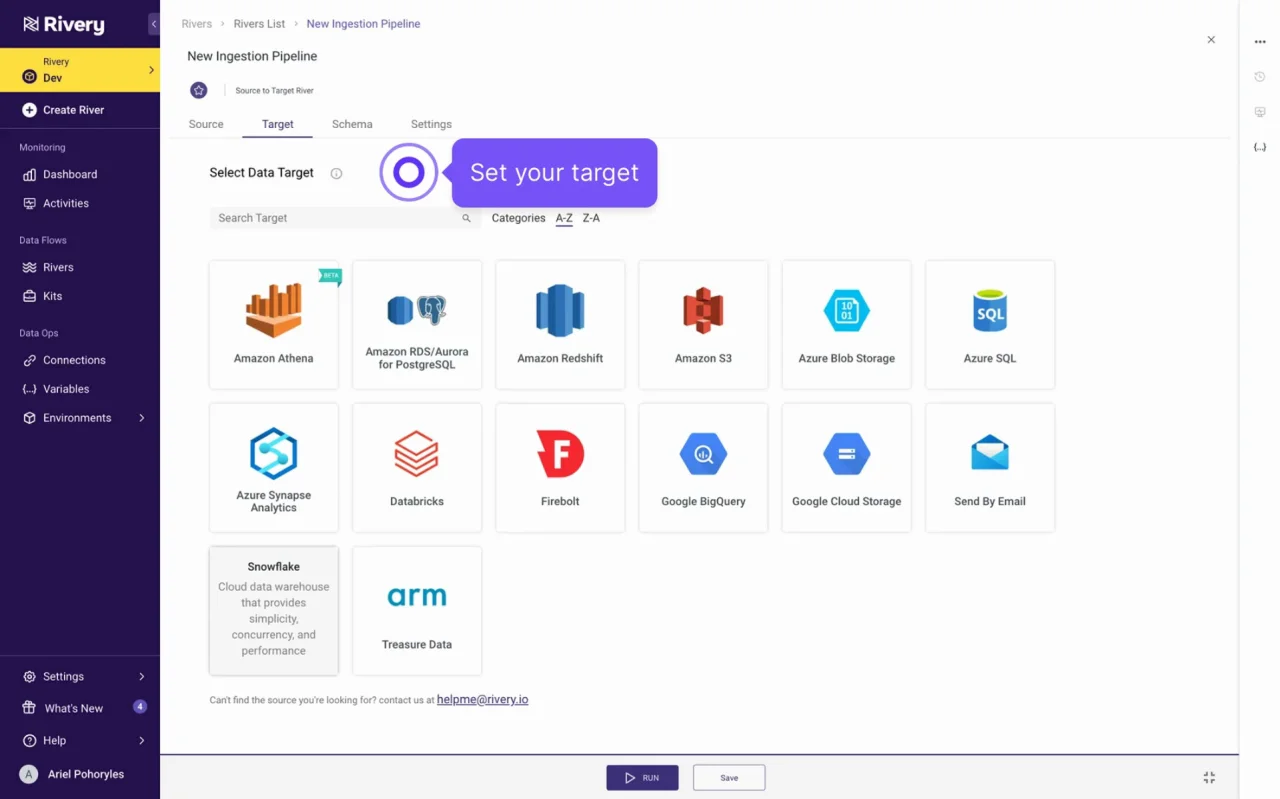Click the New Ingestion Pipeline title
The width and height of the screenshot is (1280, 799).
point(252,56)
